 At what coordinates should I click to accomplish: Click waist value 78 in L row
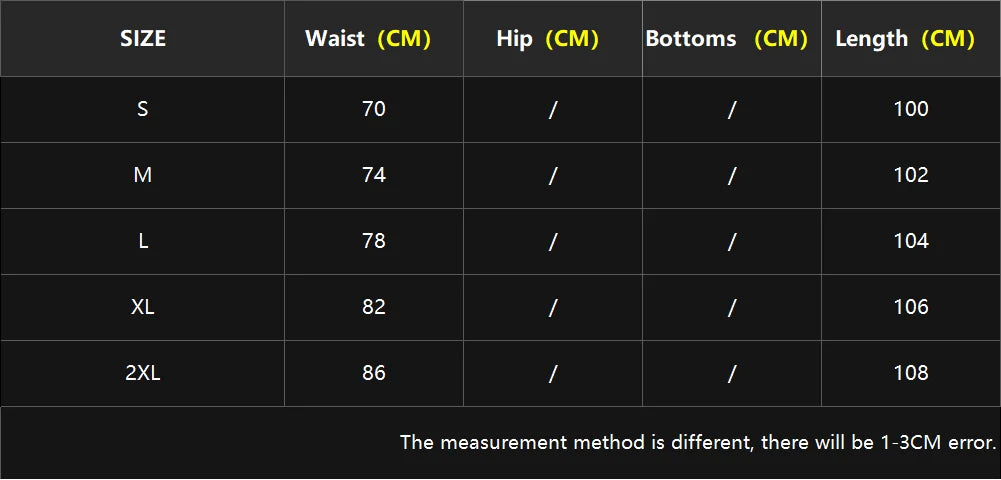pos(374,241)
